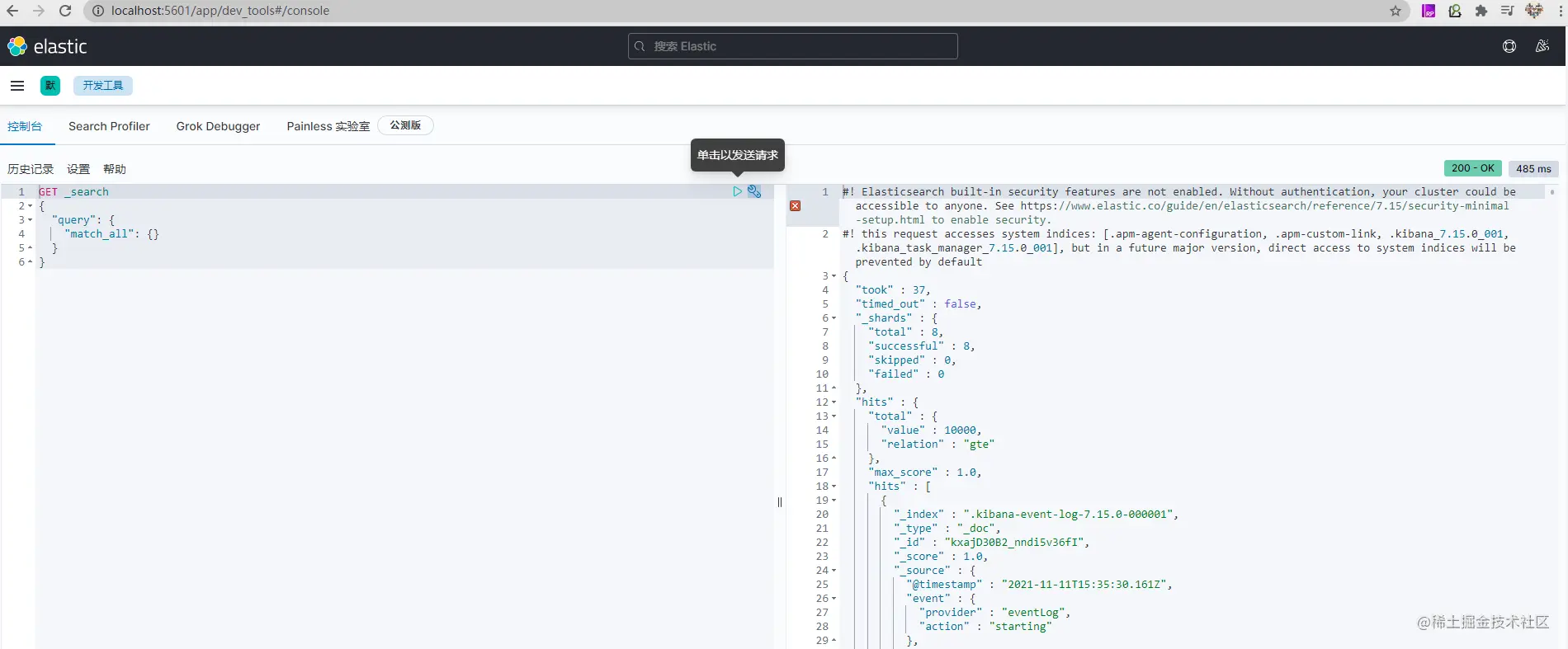This screenshot has height=649, width=1568.
Task: Switch to the Painless 实验室 tab
Action: (328, 126)
